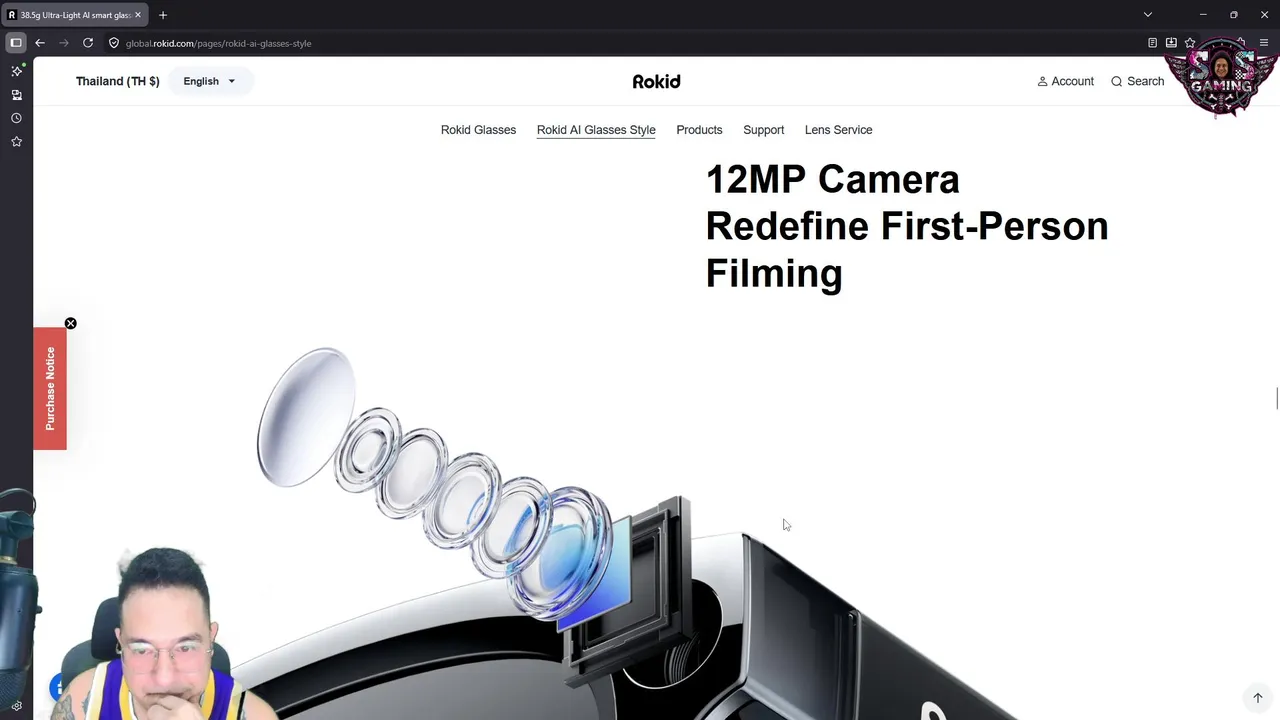Viewport: 1280px width, 720px height.
Task: Open the site security shield info
Action: tap(114, 43)
